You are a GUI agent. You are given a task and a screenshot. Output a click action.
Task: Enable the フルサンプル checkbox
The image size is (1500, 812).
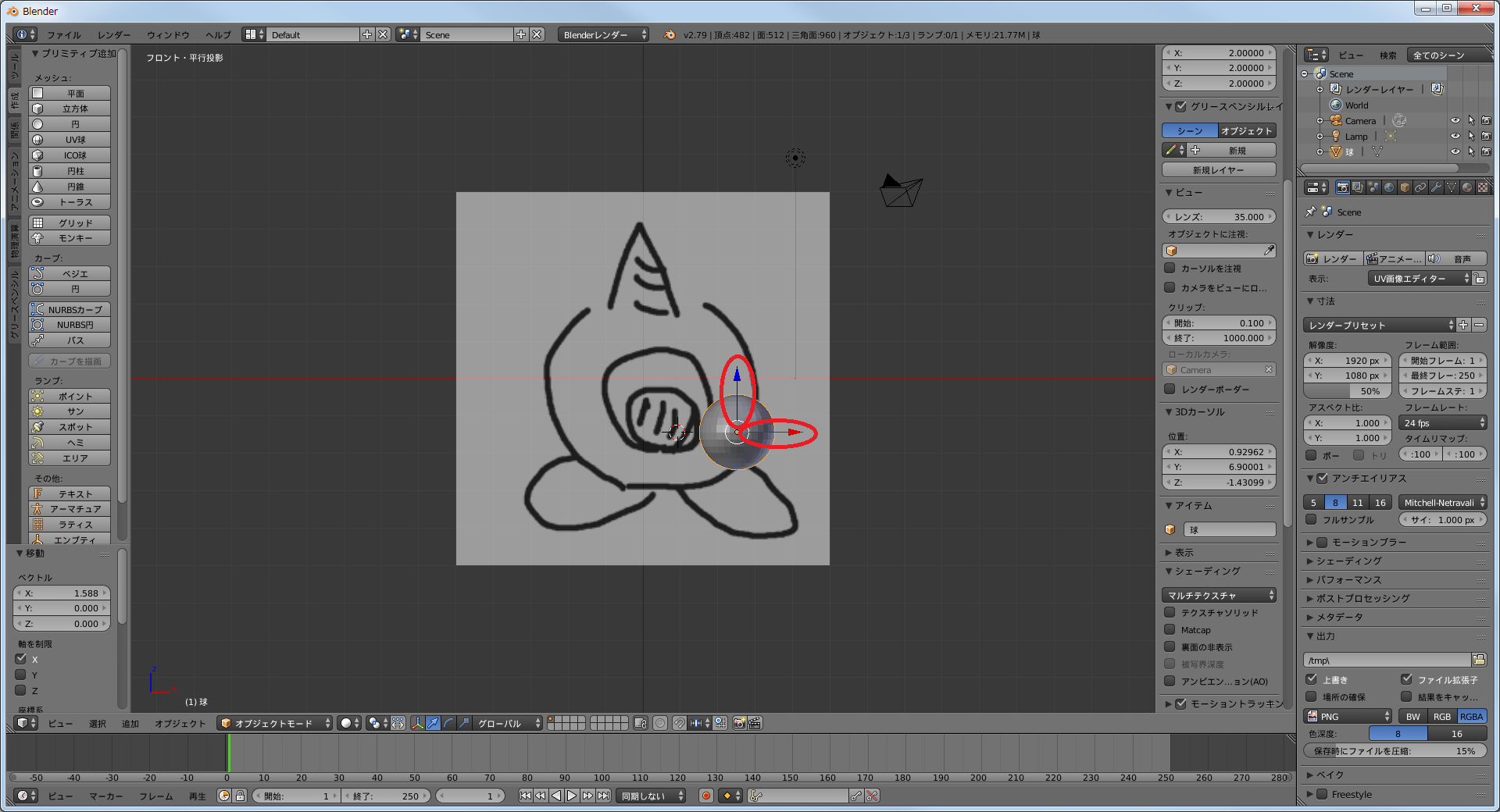click(x=1312, y=519)
